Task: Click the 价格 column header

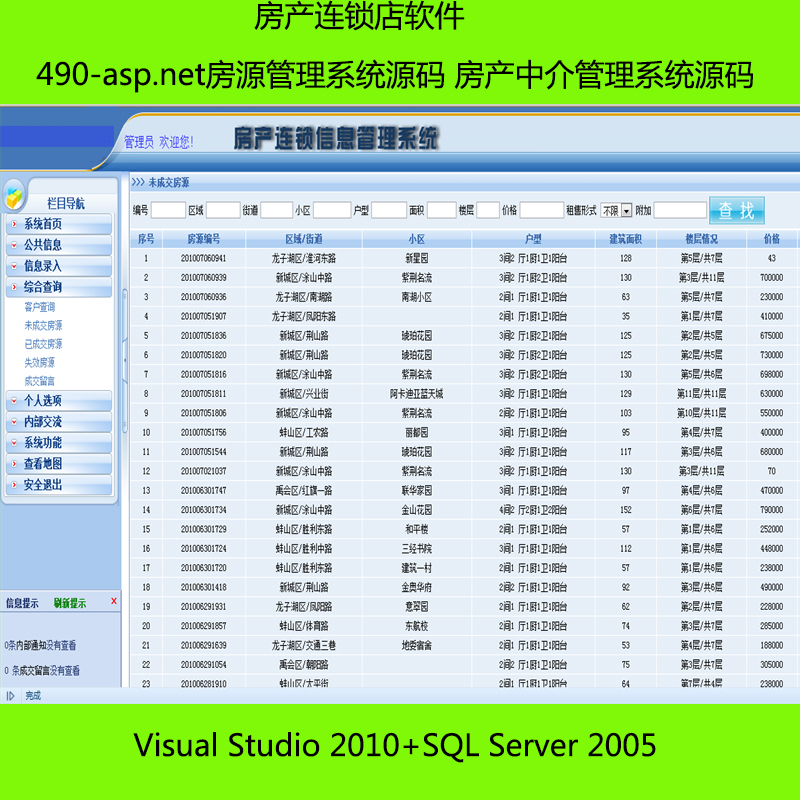Action: pos(772,239)
